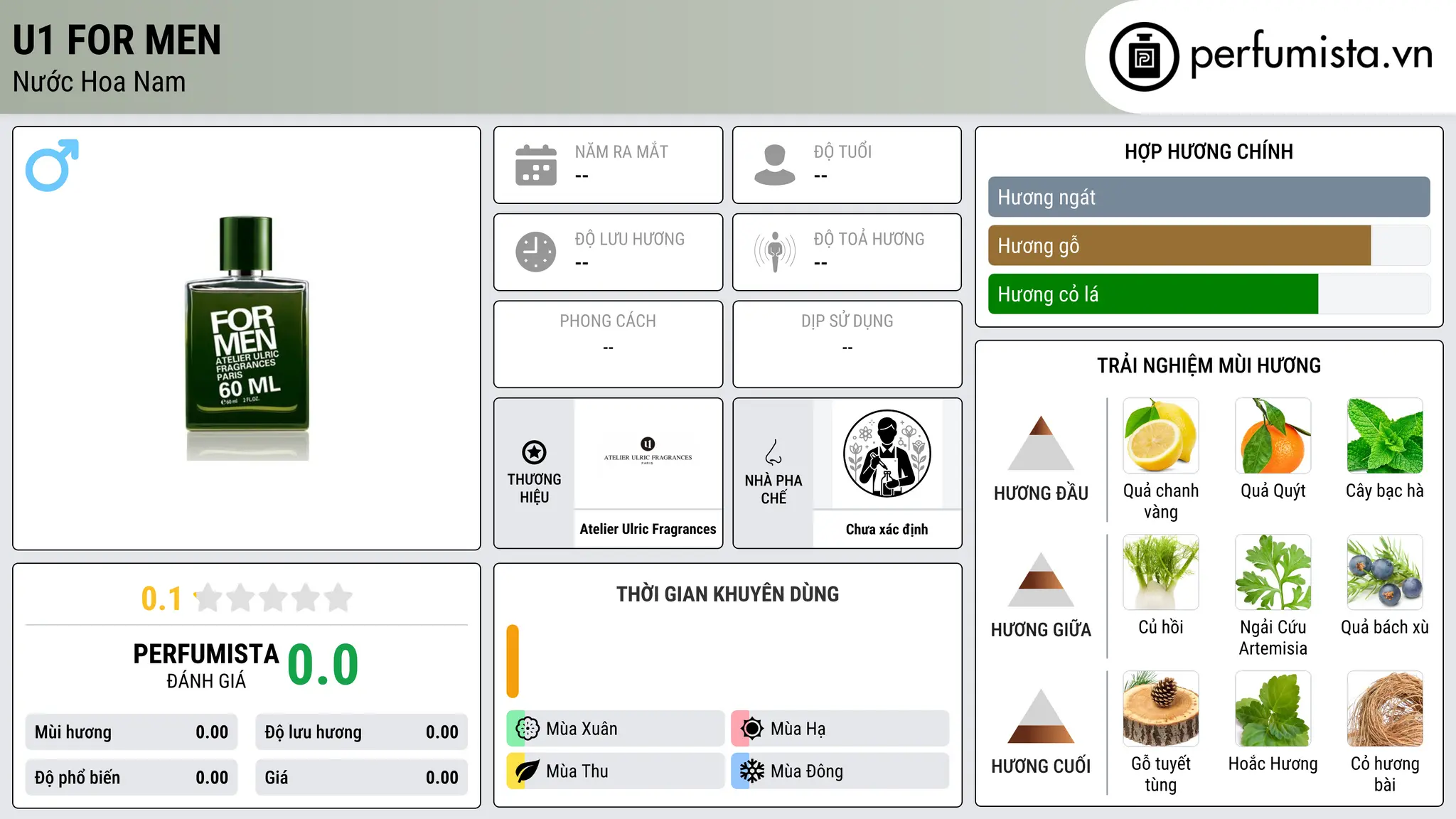This screenshot has width=1456, height=819.
Task: Click the star badge icon above Thương hiệu
Action: pyautogui.click(x=534, y=452)
